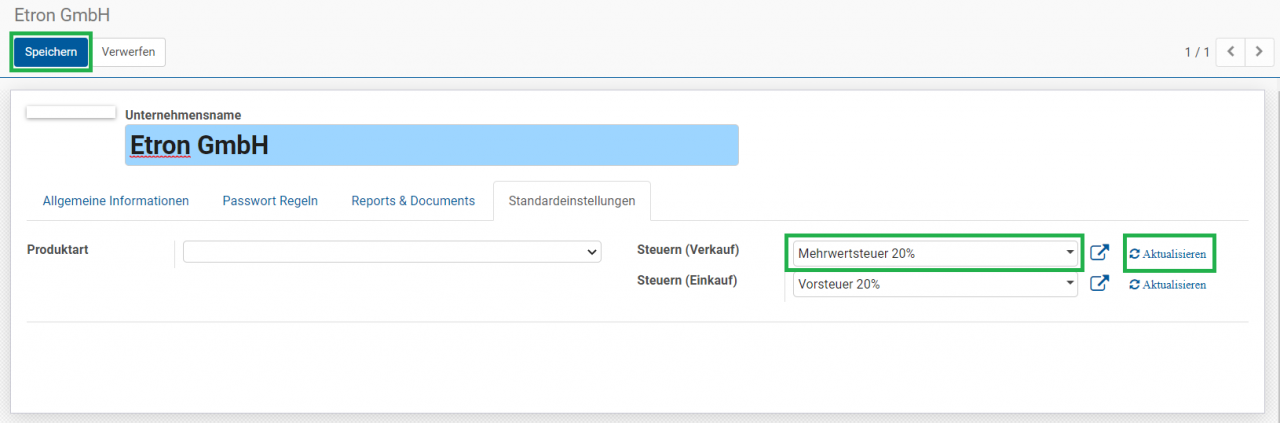
Task: Click the Etron GmbH company name field
Action: pos(432,145)
